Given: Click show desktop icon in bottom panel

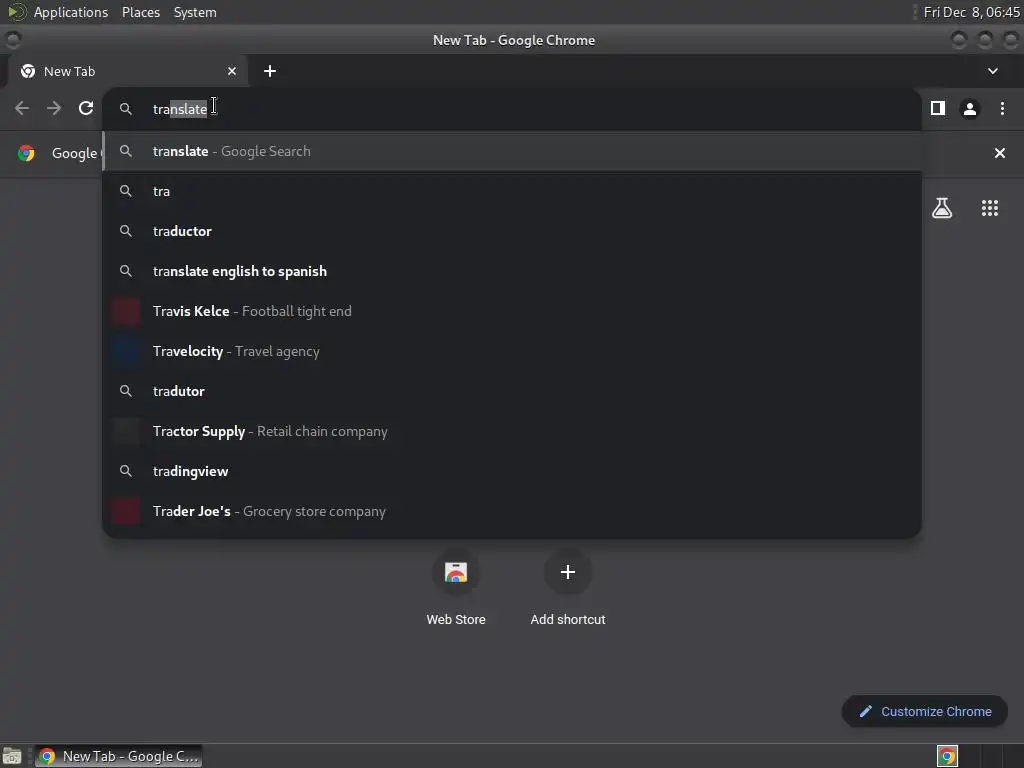Looking at the screenshot, I should coord(12,756).
